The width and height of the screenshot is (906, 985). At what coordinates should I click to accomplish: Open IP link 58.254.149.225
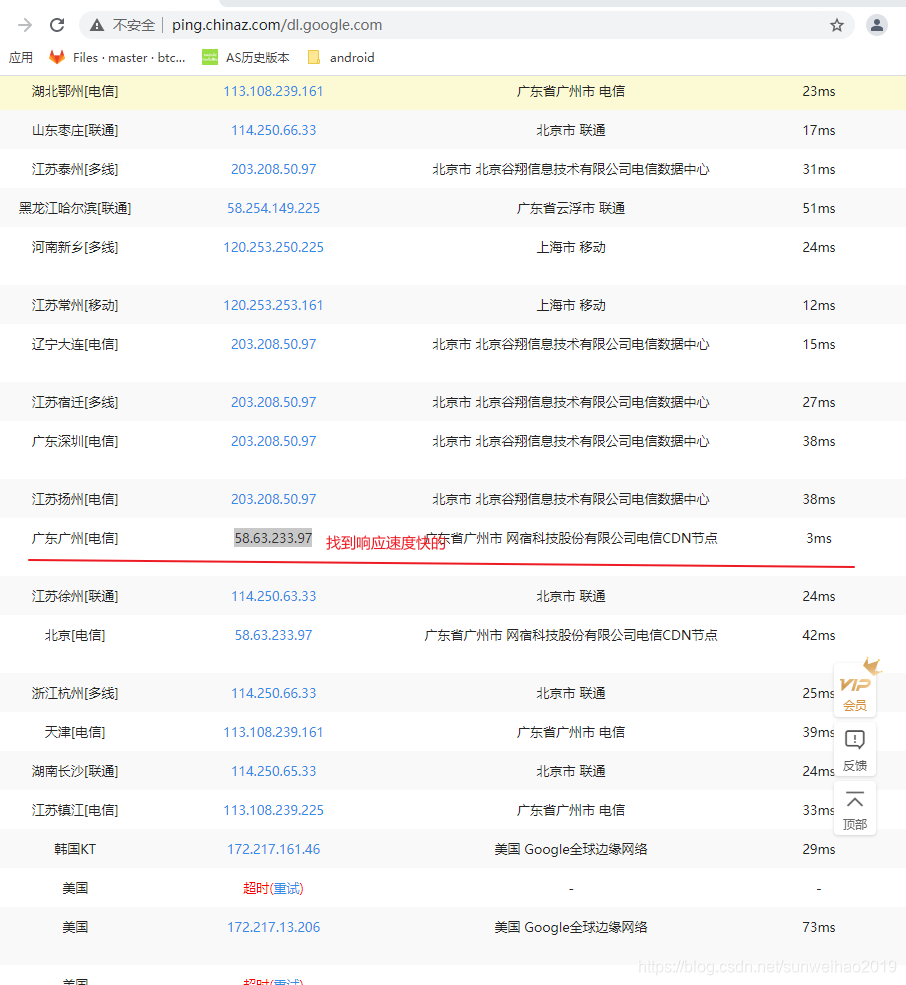pyautogui.click(x=273, y=209)
